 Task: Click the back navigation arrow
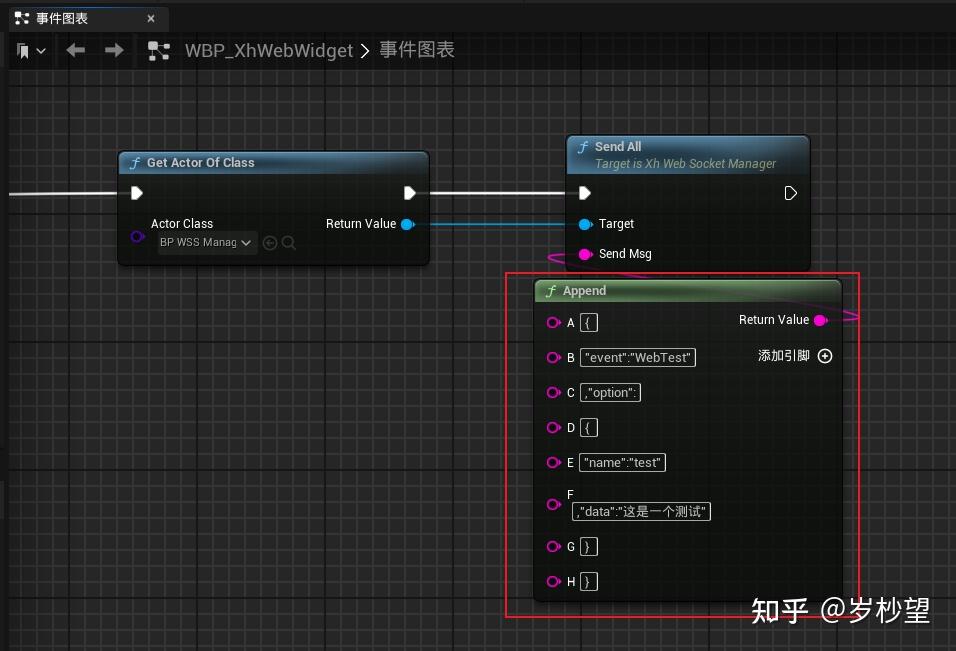[x=75, y=50]
